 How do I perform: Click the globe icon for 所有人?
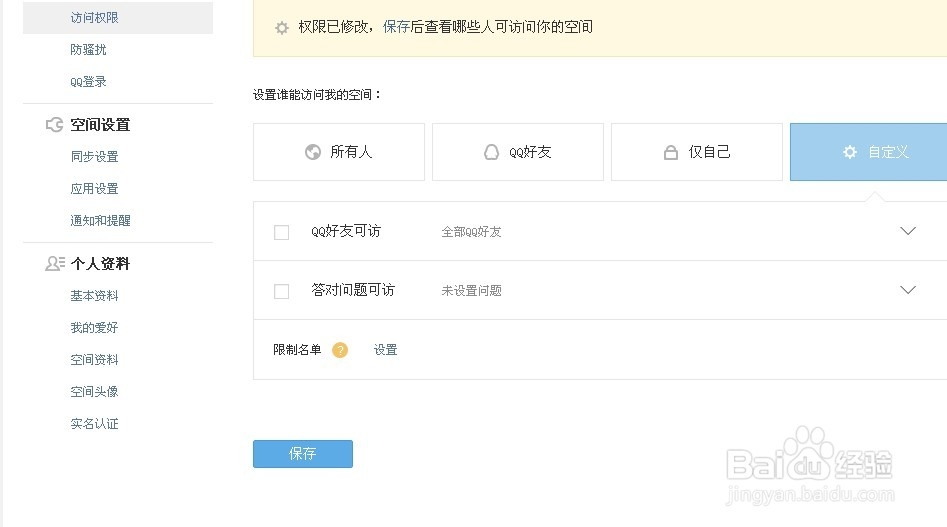click(312, 152)
